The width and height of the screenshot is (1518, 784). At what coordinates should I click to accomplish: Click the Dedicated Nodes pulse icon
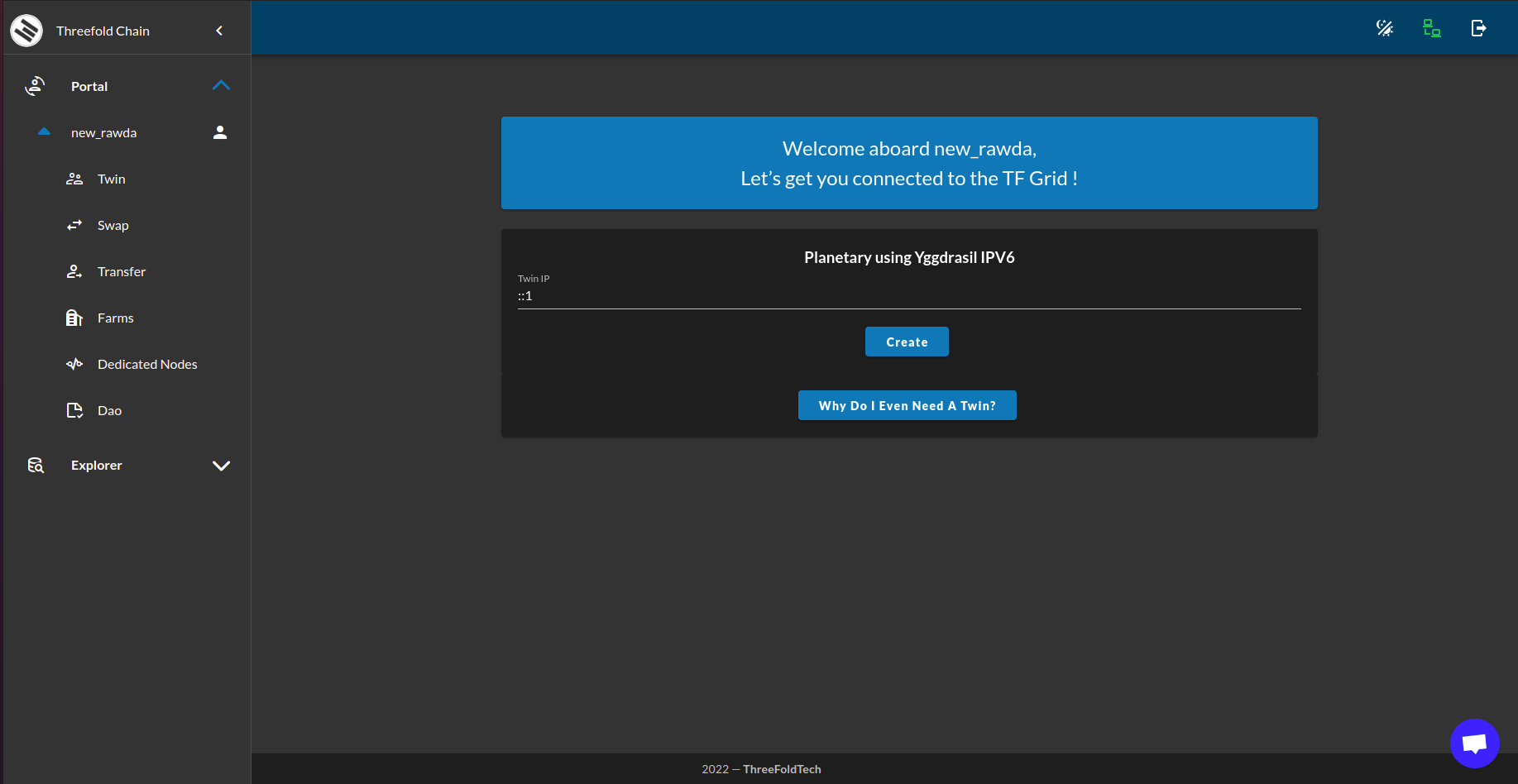(74, 364)
